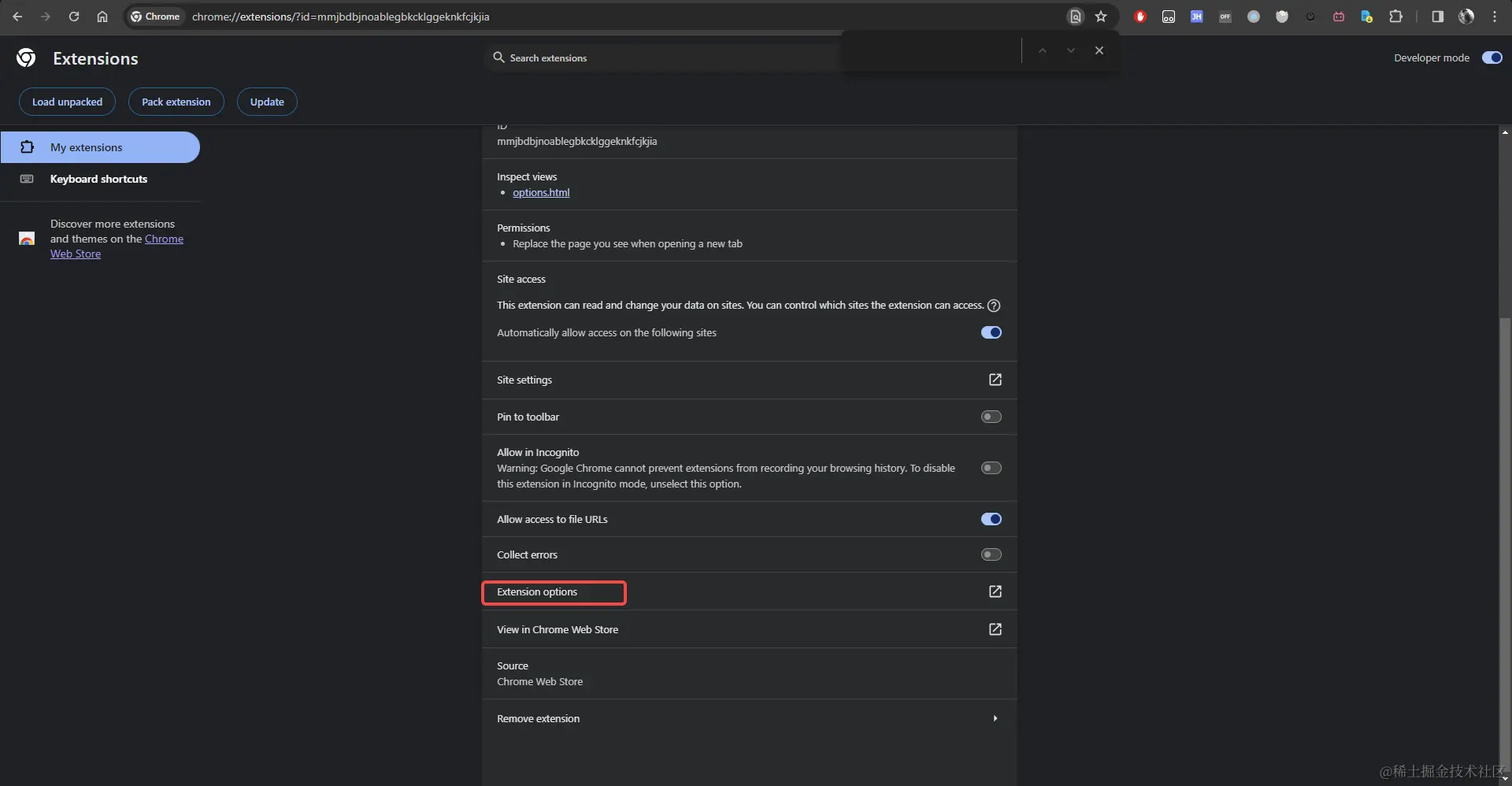The height and width of the screenshot is (786, 1512).
Task: Open Extension options via external link icon
Action: click(x=995, y=591)
